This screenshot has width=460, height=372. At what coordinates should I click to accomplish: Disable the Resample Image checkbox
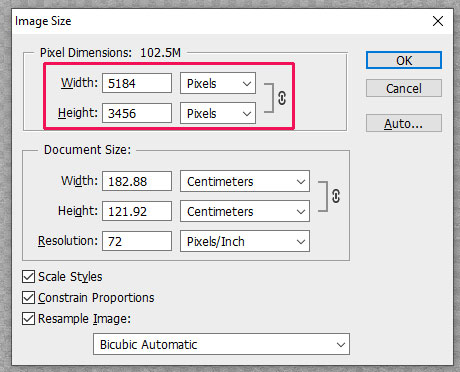[x=28, y=319]
